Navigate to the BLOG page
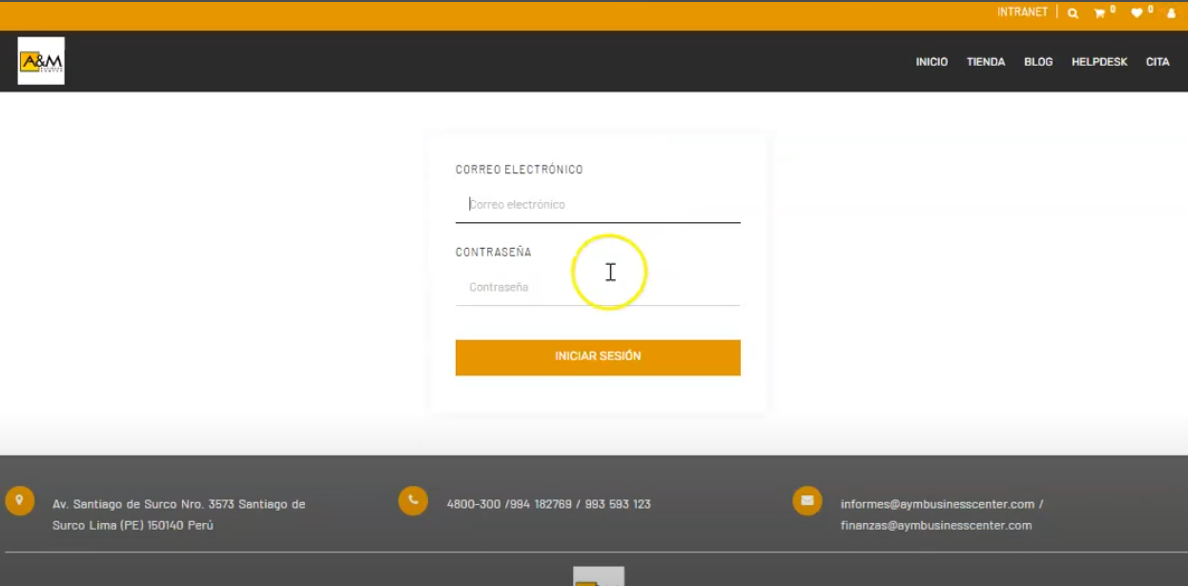 point(1038,62)
